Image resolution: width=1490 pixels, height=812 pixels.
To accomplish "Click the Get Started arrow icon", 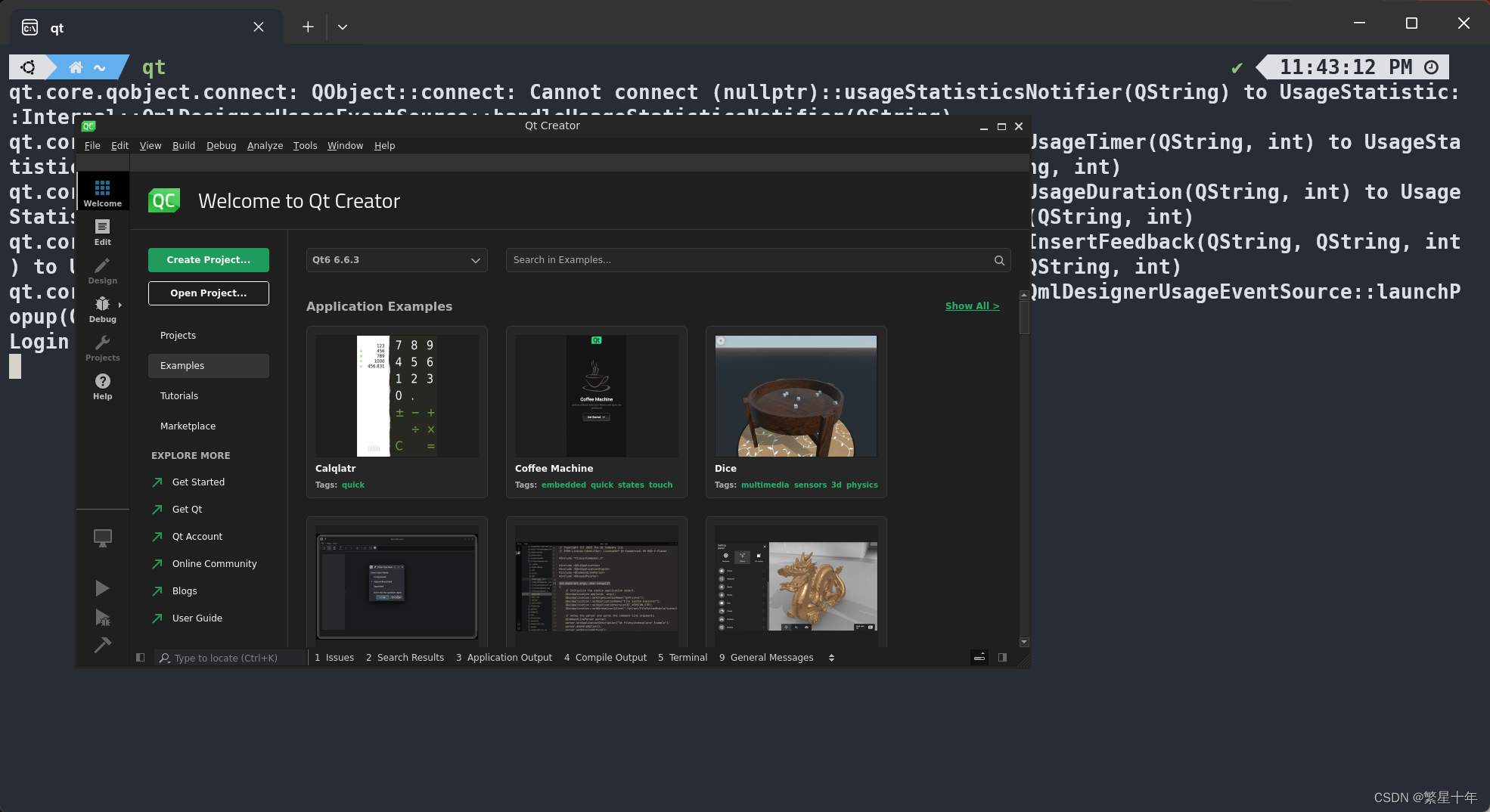I will 157,482.
